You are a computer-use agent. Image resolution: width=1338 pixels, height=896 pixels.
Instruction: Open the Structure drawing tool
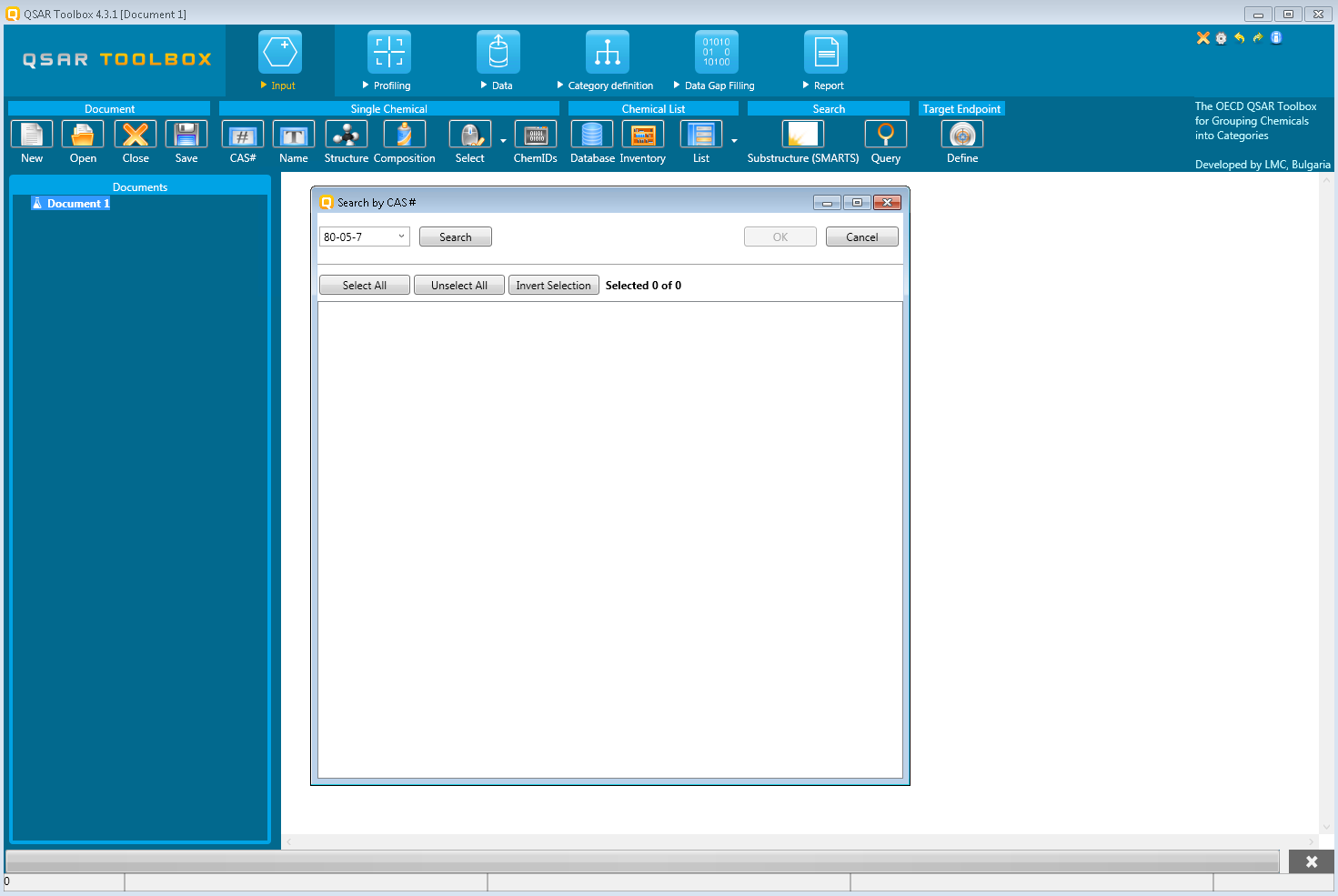(346, 135)
